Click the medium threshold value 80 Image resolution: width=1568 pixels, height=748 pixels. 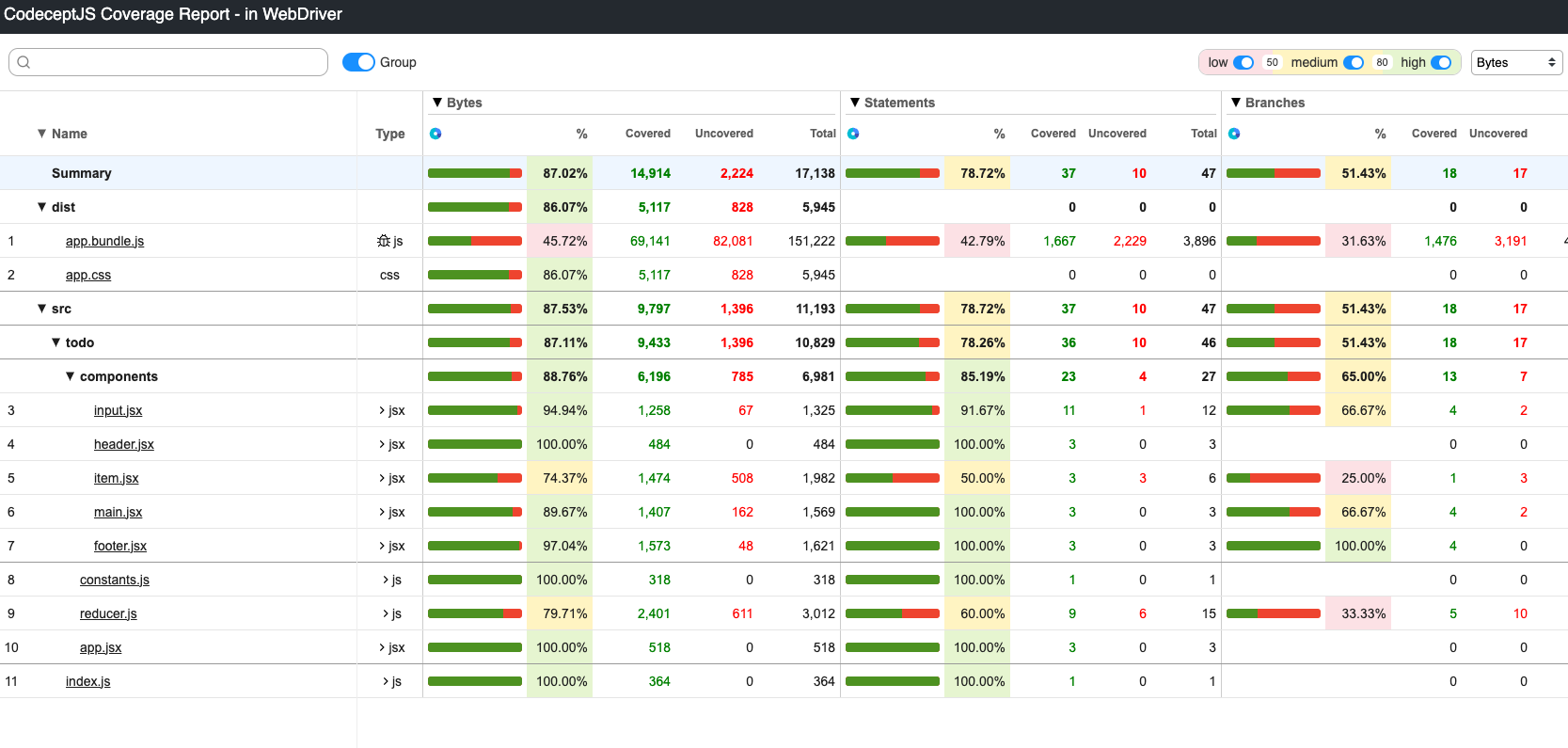1382,62
